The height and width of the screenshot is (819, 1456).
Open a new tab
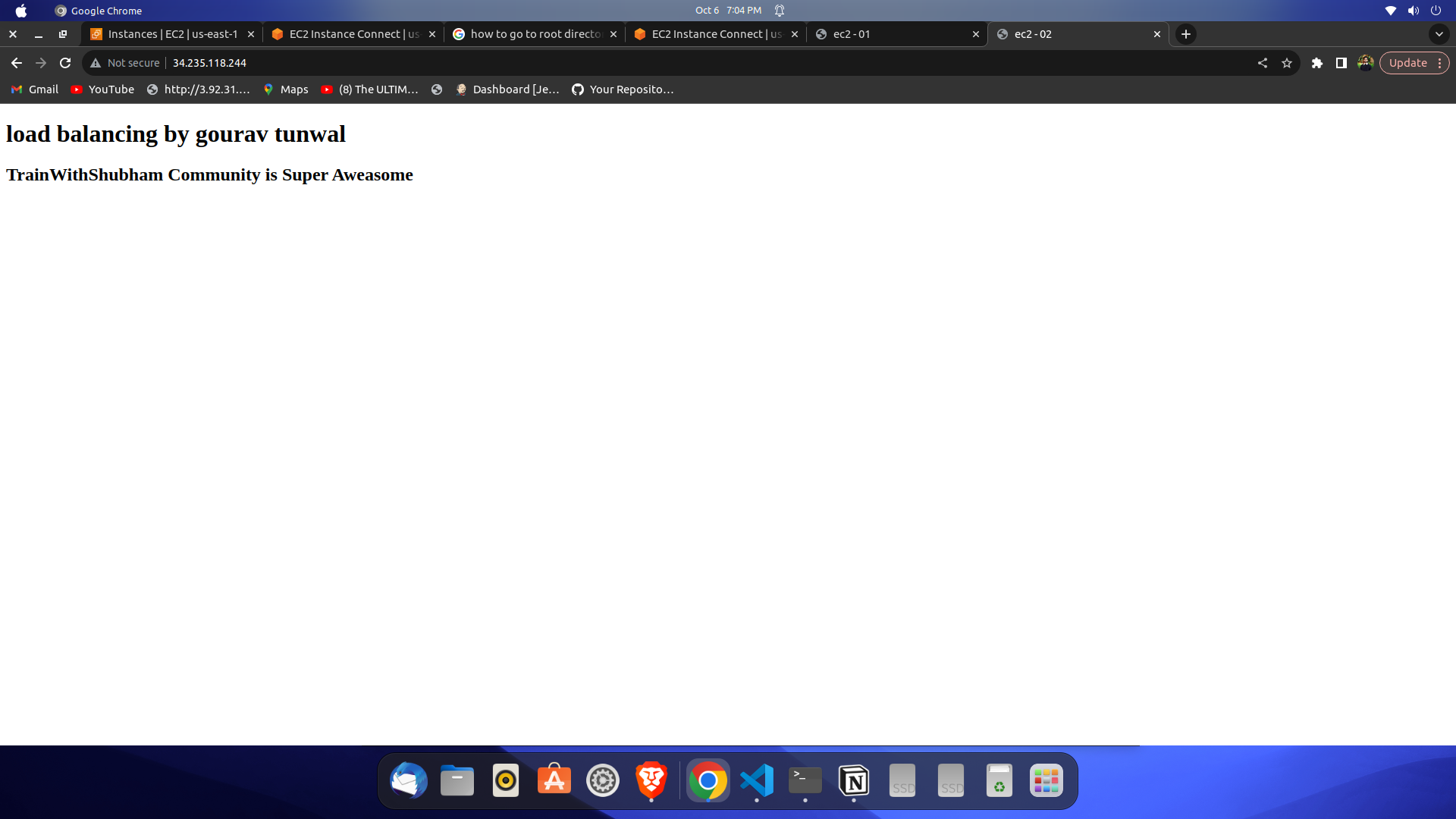[x=1186, y=34]
